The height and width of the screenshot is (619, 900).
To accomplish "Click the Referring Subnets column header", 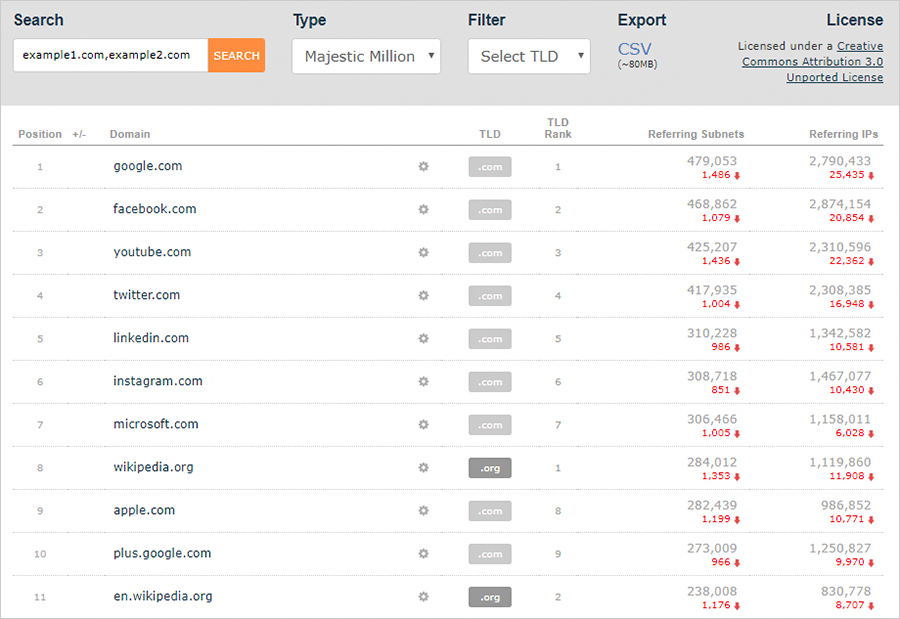I will coord(696,134).
